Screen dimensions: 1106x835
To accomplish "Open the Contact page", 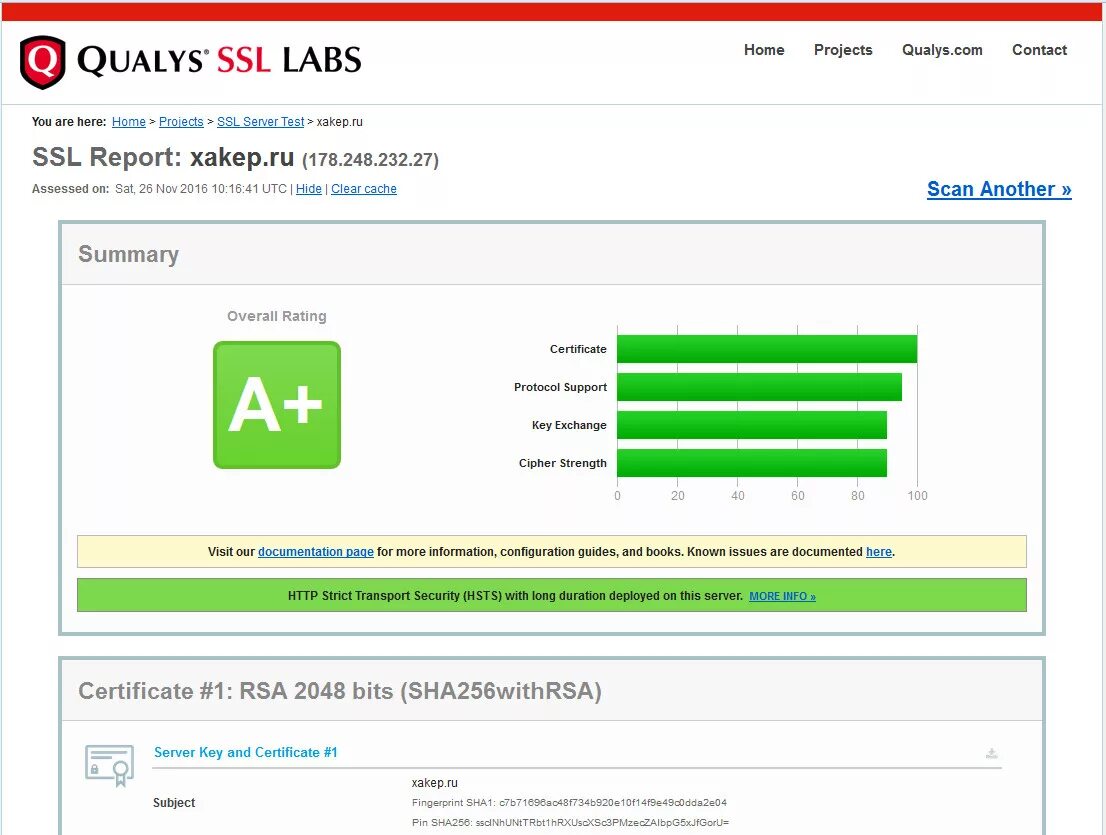I will pos(1039,50).
